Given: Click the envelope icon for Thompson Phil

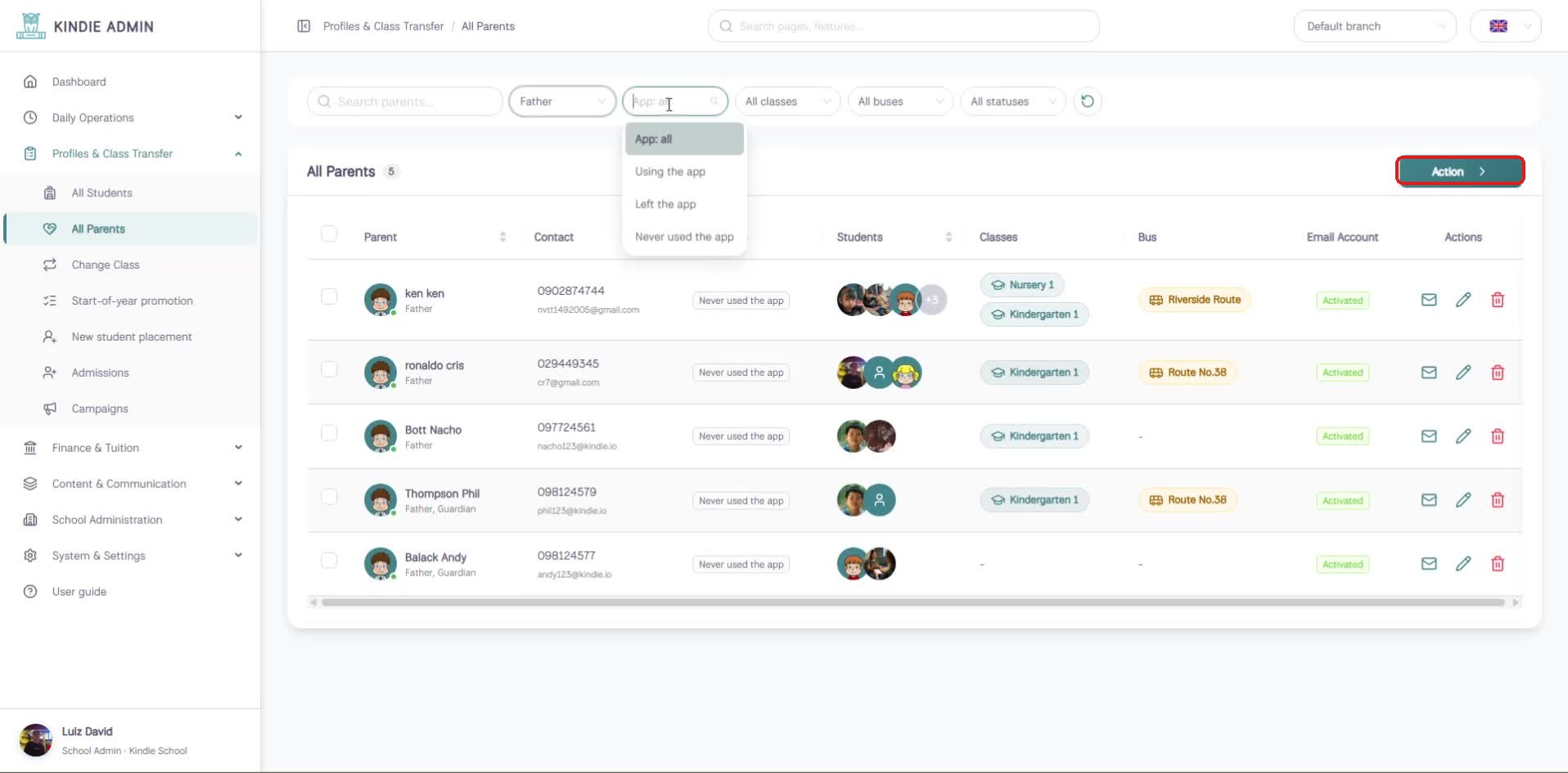Looking at the screenshot, I should (1429, 500).
